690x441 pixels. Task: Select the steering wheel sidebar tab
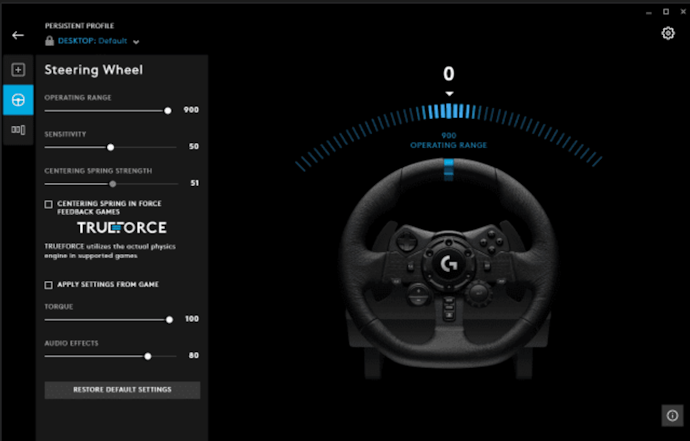pos(18,100)
